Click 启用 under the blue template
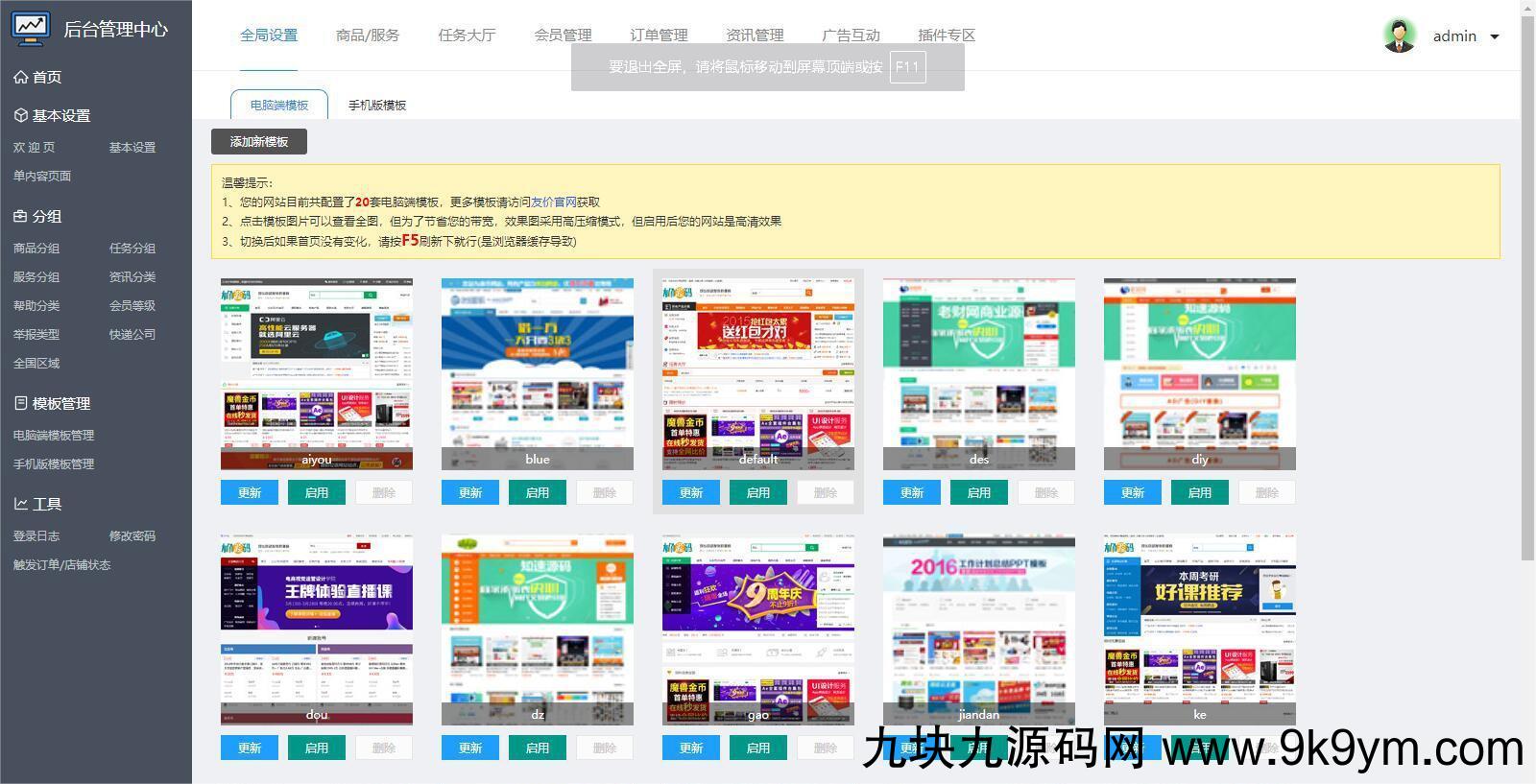Image resolution: width=1536 pixels, height=784 pixels. point(538,492)
